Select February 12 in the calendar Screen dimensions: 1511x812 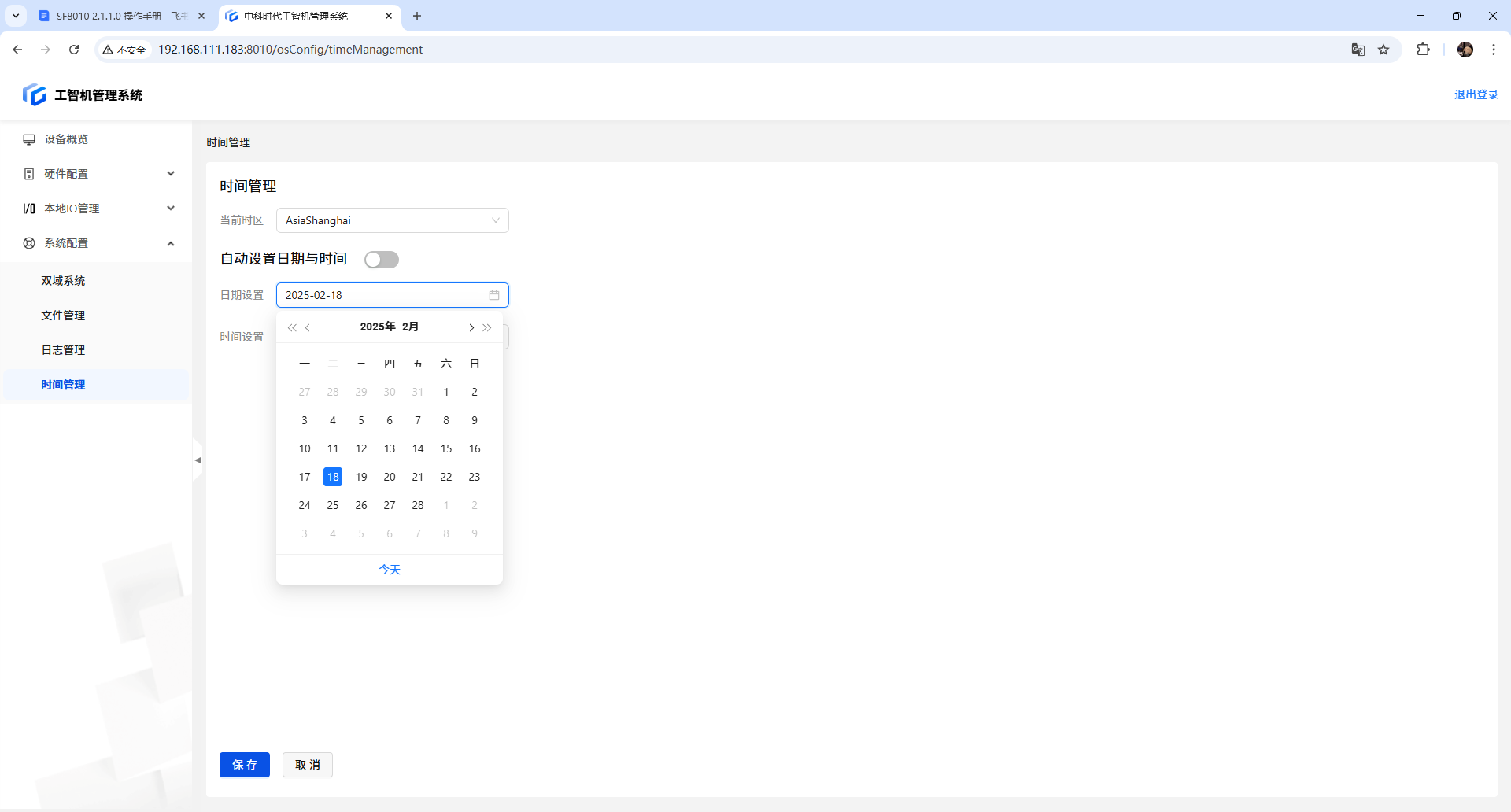361,448
